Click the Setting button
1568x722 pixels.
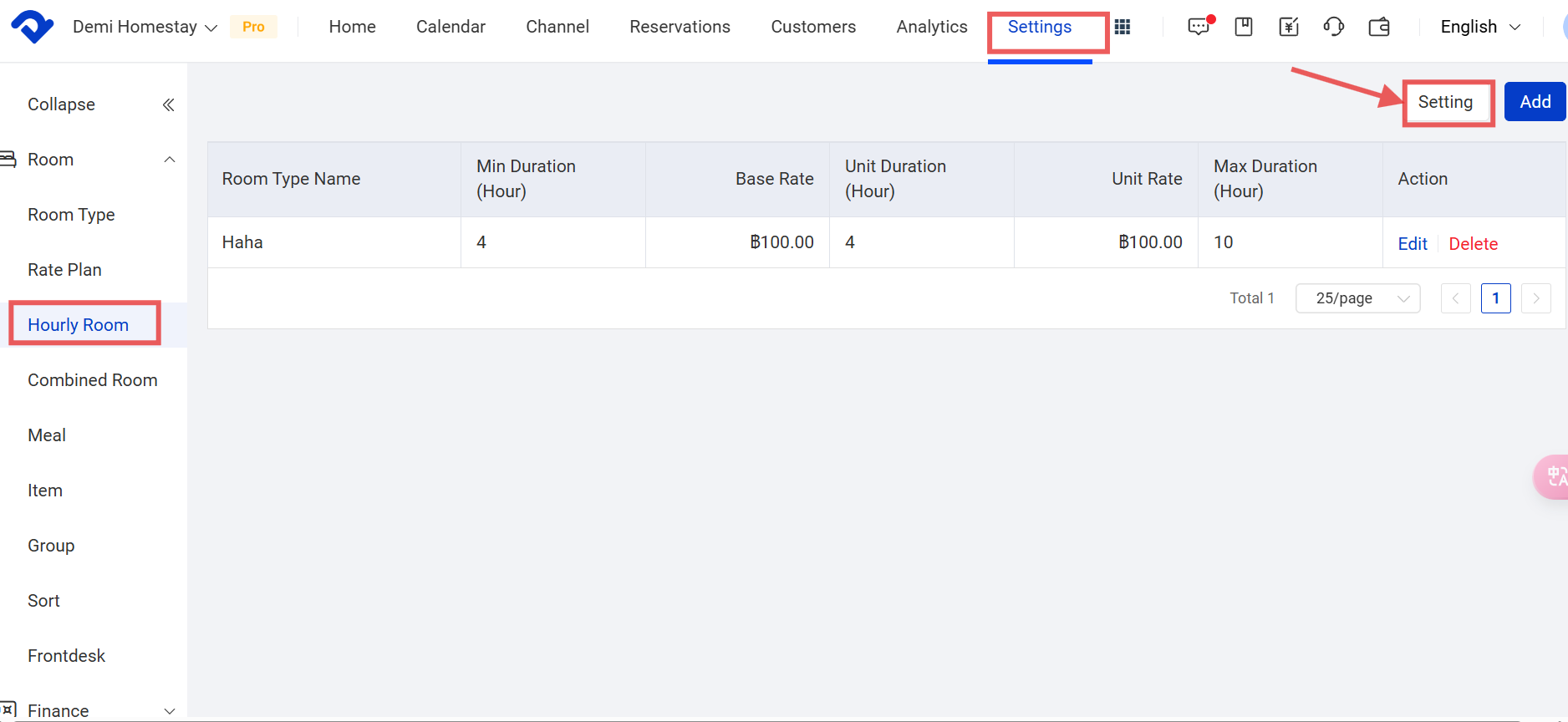(x=1445, y=102)
